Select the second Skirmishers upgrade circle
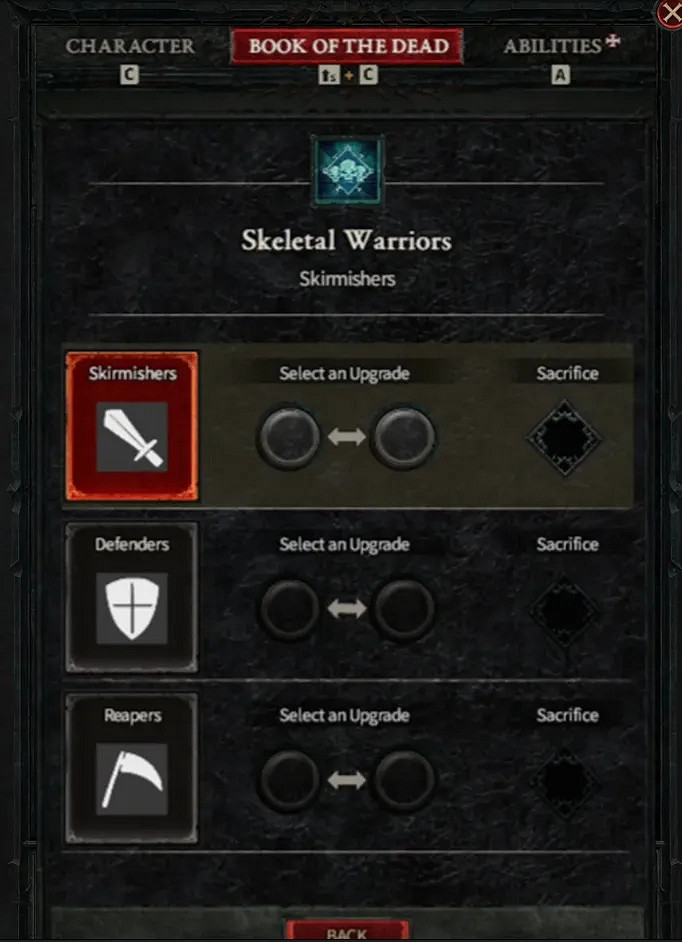 tap(404, 437)
